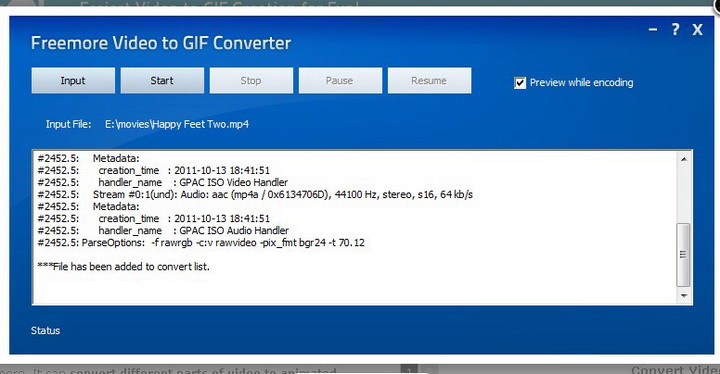Viewport: 720px width, 374px height.
Task: Click the Status label
Action: coord(45,330)
